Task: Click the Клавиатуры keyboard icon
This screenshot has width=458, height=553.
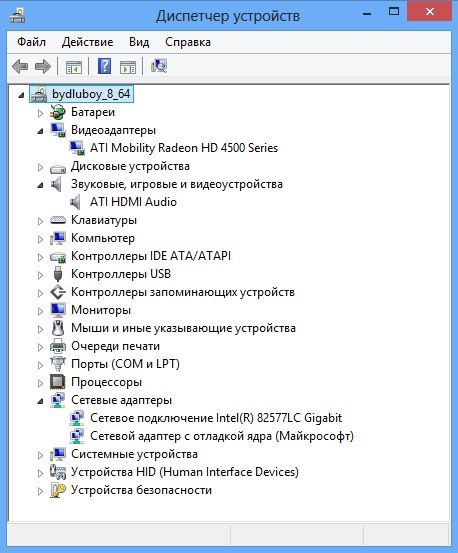Action: (58, 220)
